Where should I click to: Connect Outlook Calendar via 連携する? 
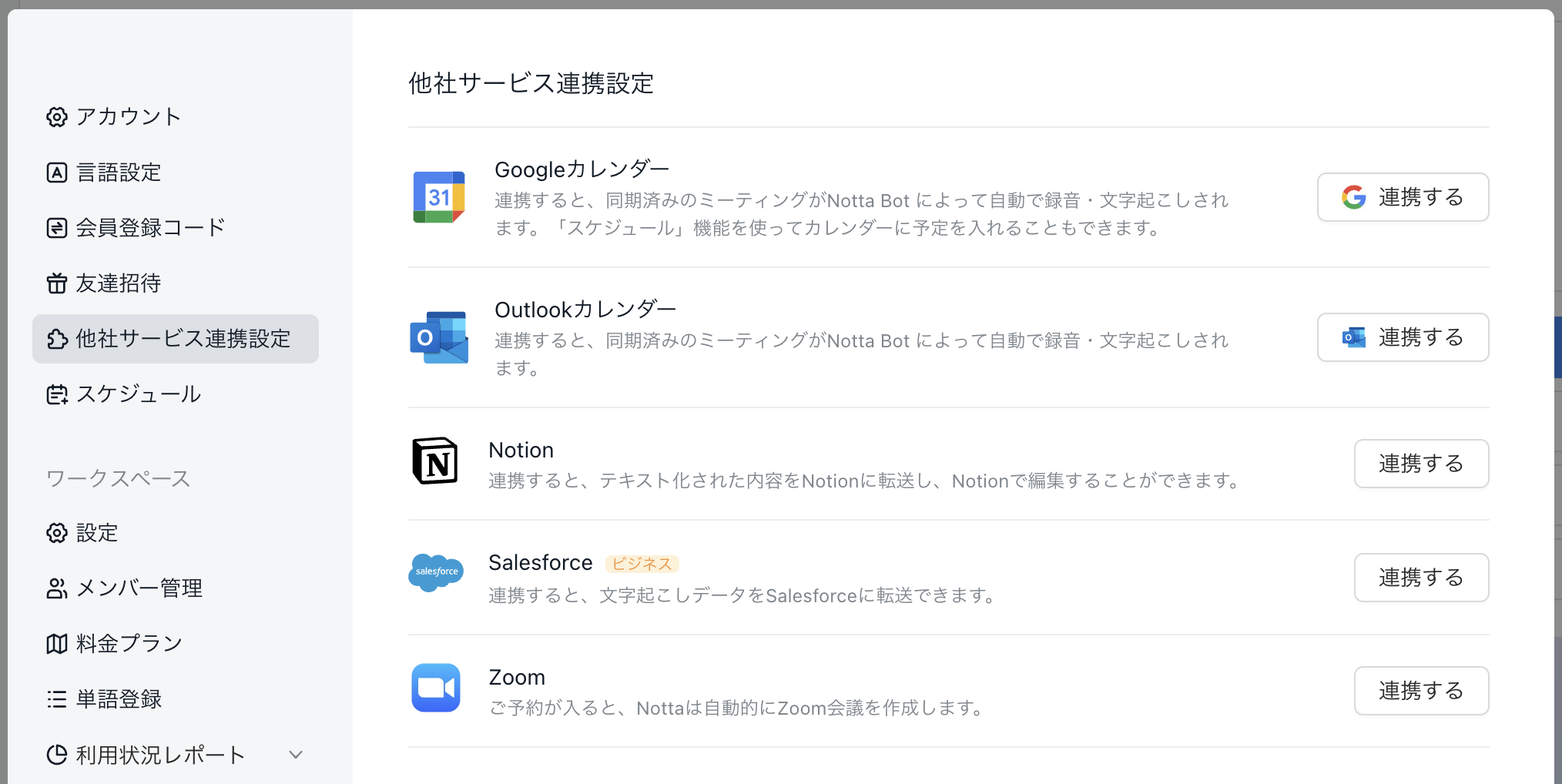(x=1403, y=337)
